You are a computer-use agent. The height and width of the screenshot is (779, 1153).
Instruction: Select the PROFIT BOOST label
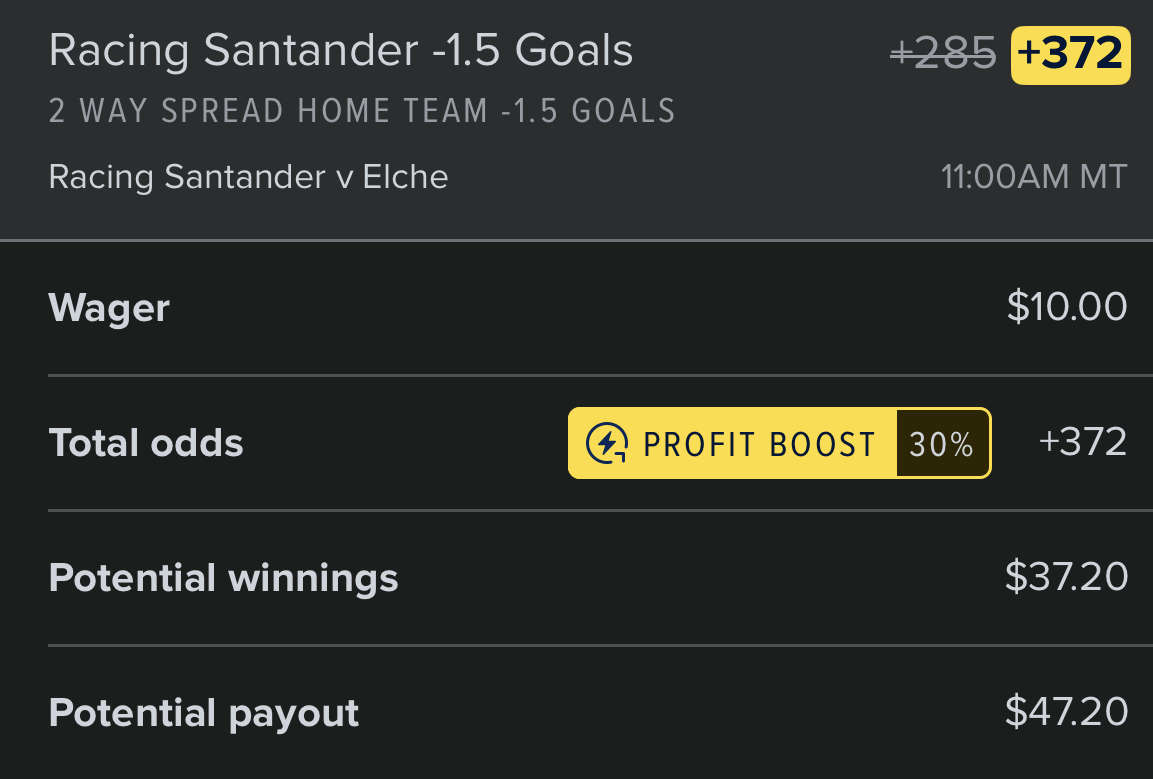click(x=760, y=444)
